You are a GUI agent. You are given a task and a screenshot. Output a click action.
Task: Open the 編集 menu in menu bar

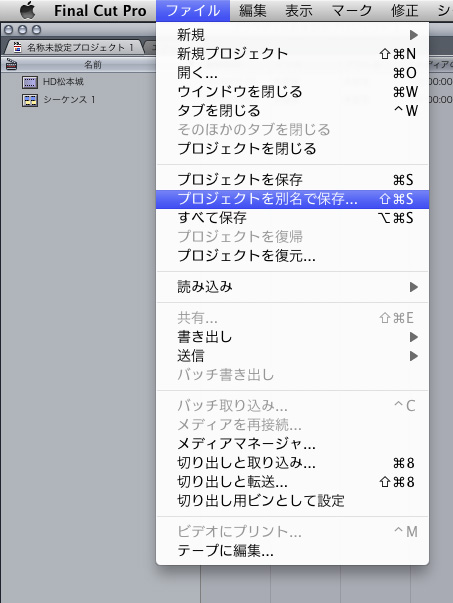[x=253, y=11]
